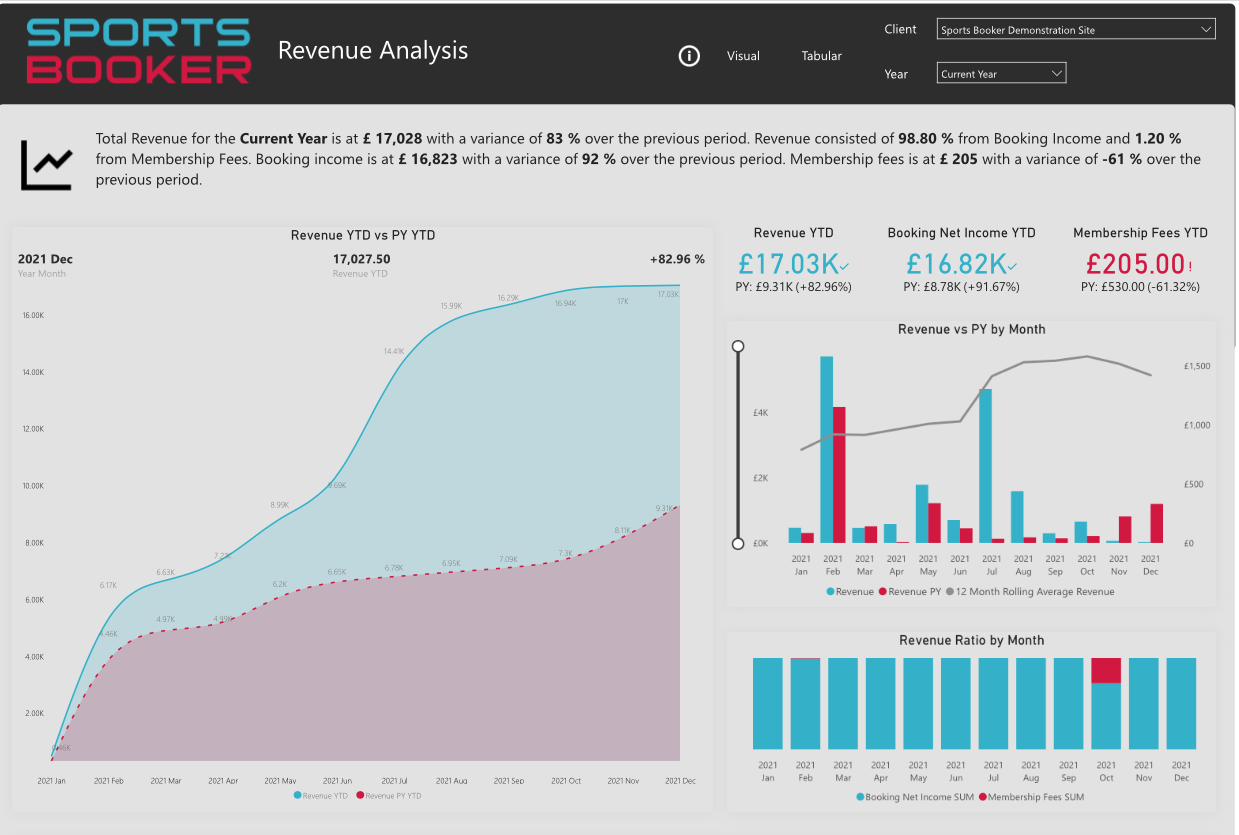Click the red Membership Fees segment for October
Image resolution: width=1239 pixels, height=835 pixels.
point(1106,670)
